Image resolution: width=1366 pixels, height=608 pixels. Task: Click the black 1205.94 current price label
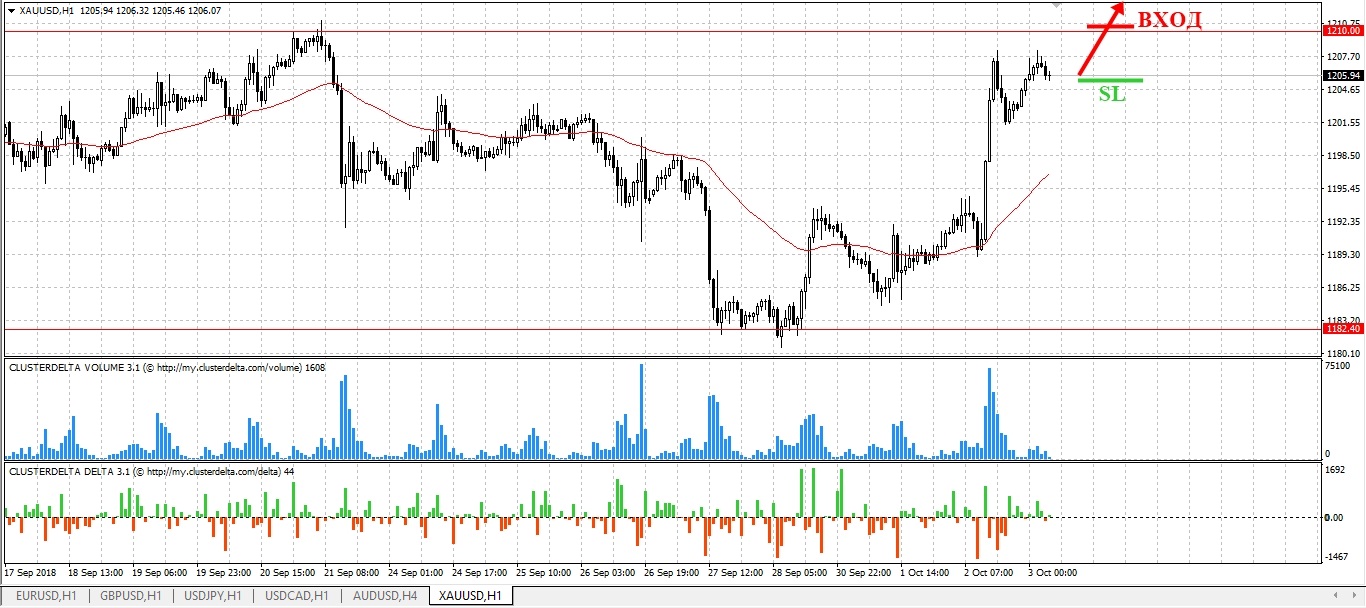(1342, 76)
